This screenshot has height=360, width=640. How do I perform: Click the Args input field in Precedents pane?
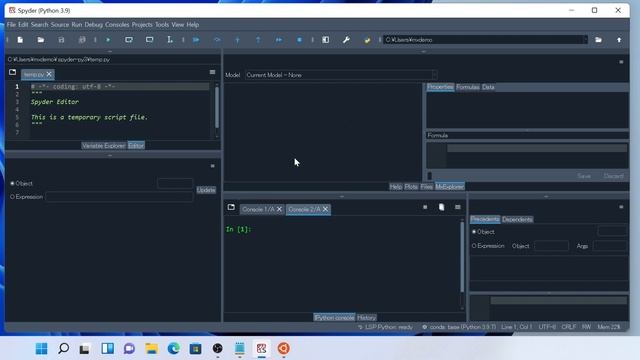pyautogui.click(x=609, y=246)
